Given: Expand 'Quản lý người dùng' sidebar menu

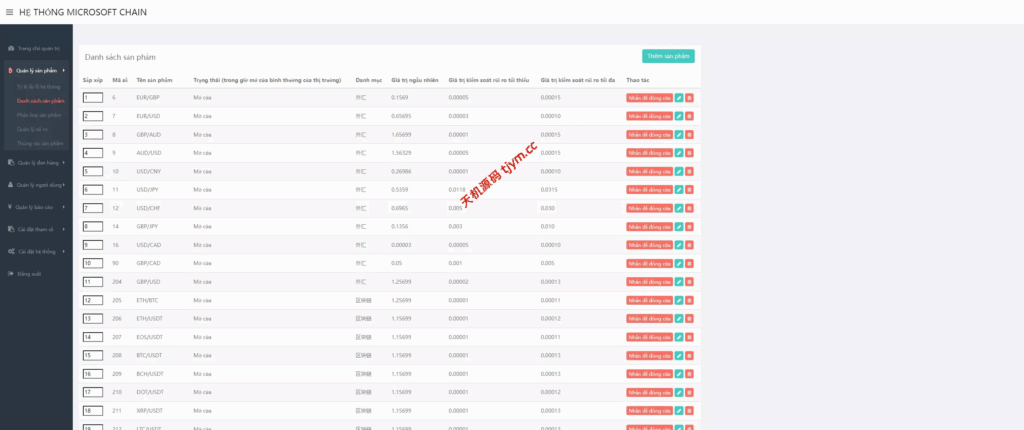Looking at the screenshot, I should click(36, 185).
